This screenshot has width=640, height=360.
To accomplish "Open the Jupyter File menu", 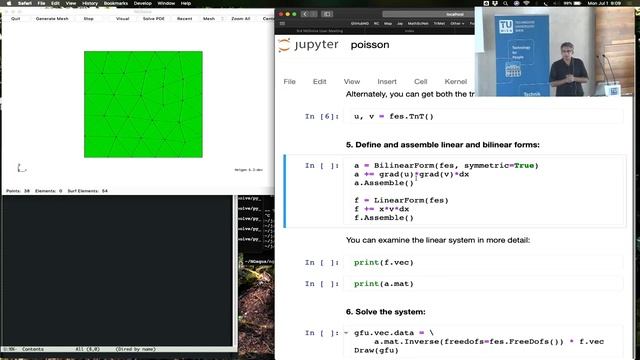I will coord(289,82).
